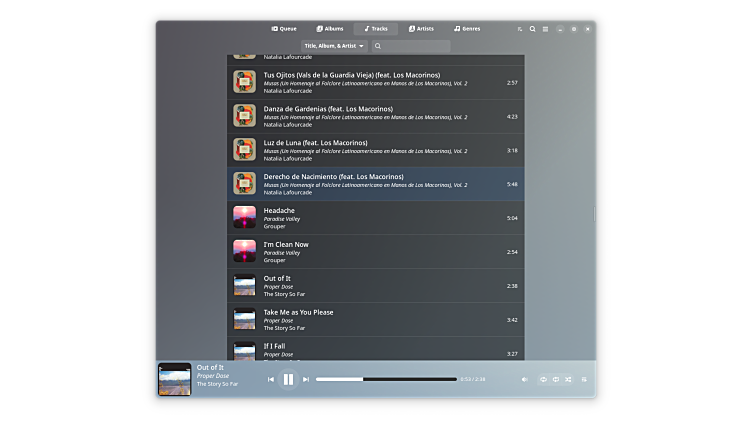The width and height of the screenshot is (752, 423).
Task: Switch to the Genres tab
Action: pos(467,29)
